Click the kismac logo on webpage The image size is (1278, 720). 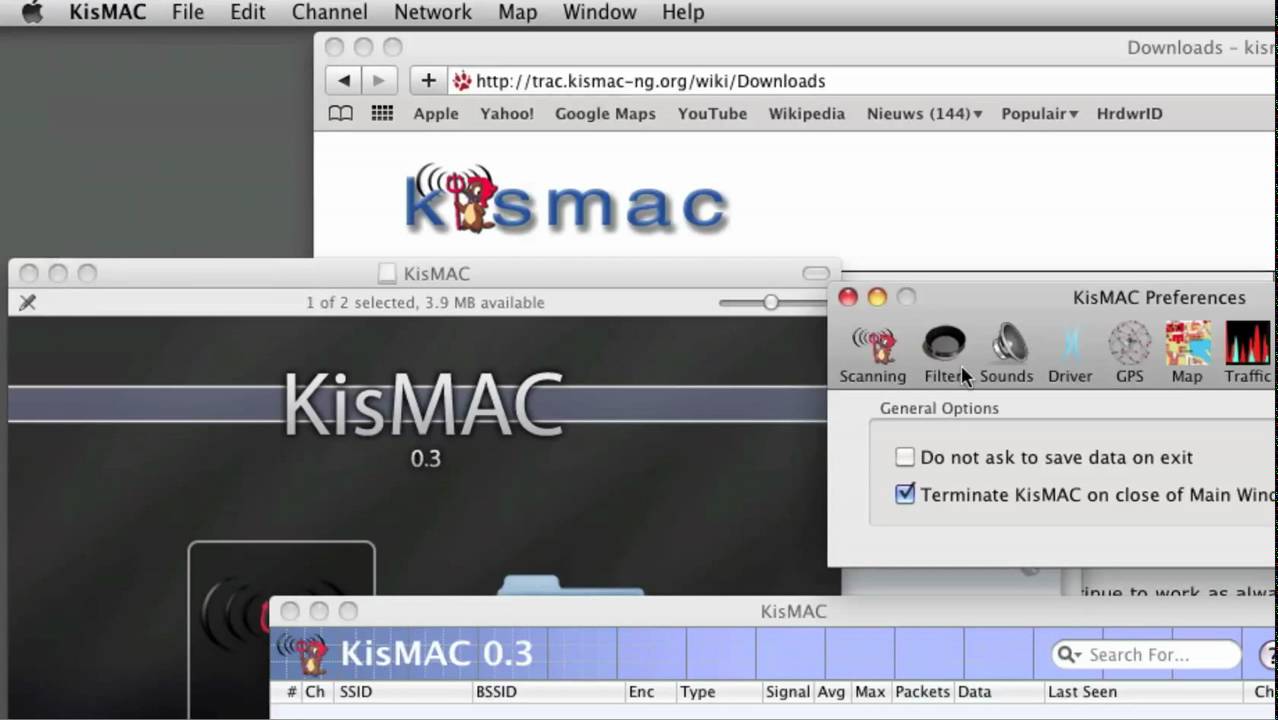566,199
